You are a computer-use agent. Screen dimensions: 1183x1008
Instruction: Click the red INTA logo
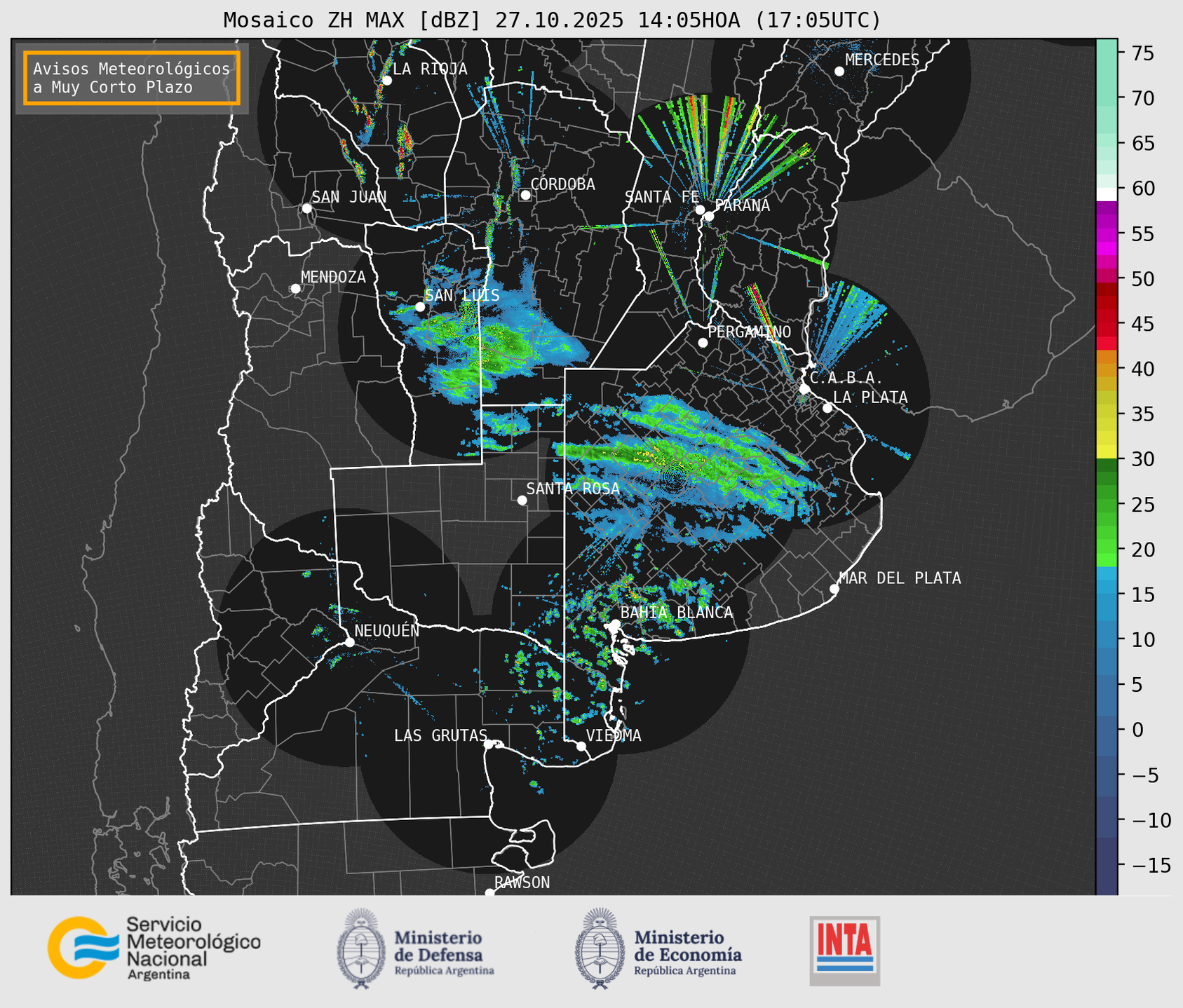point(844,950)
